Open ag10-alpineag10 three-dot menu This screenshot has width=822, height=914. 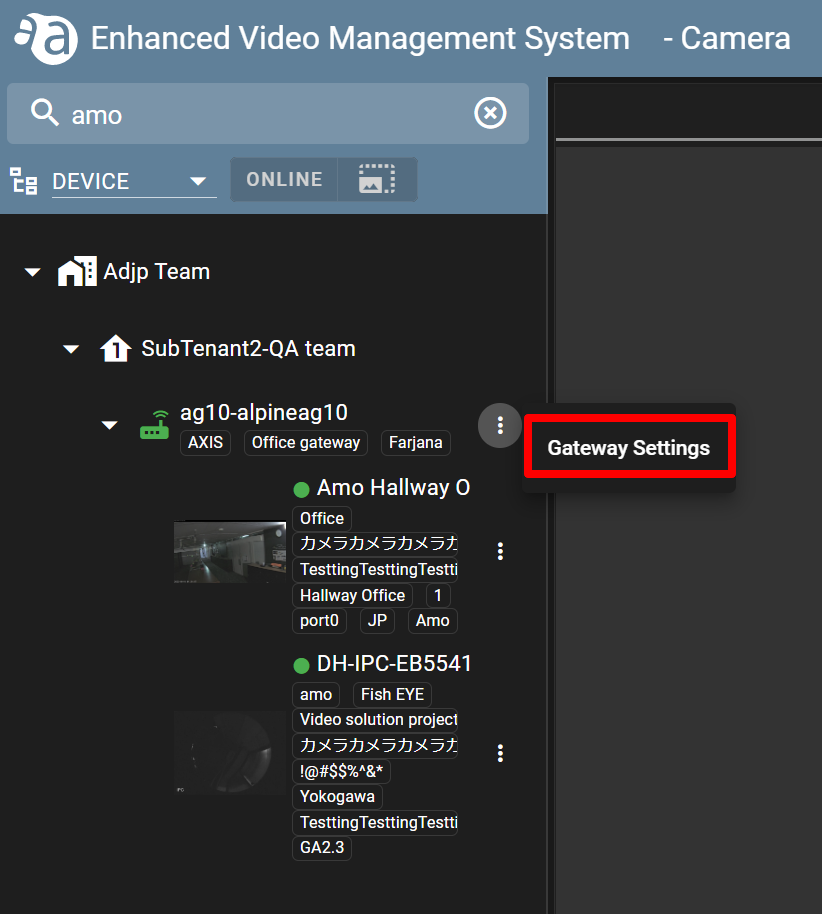click(x=500, y=426)
